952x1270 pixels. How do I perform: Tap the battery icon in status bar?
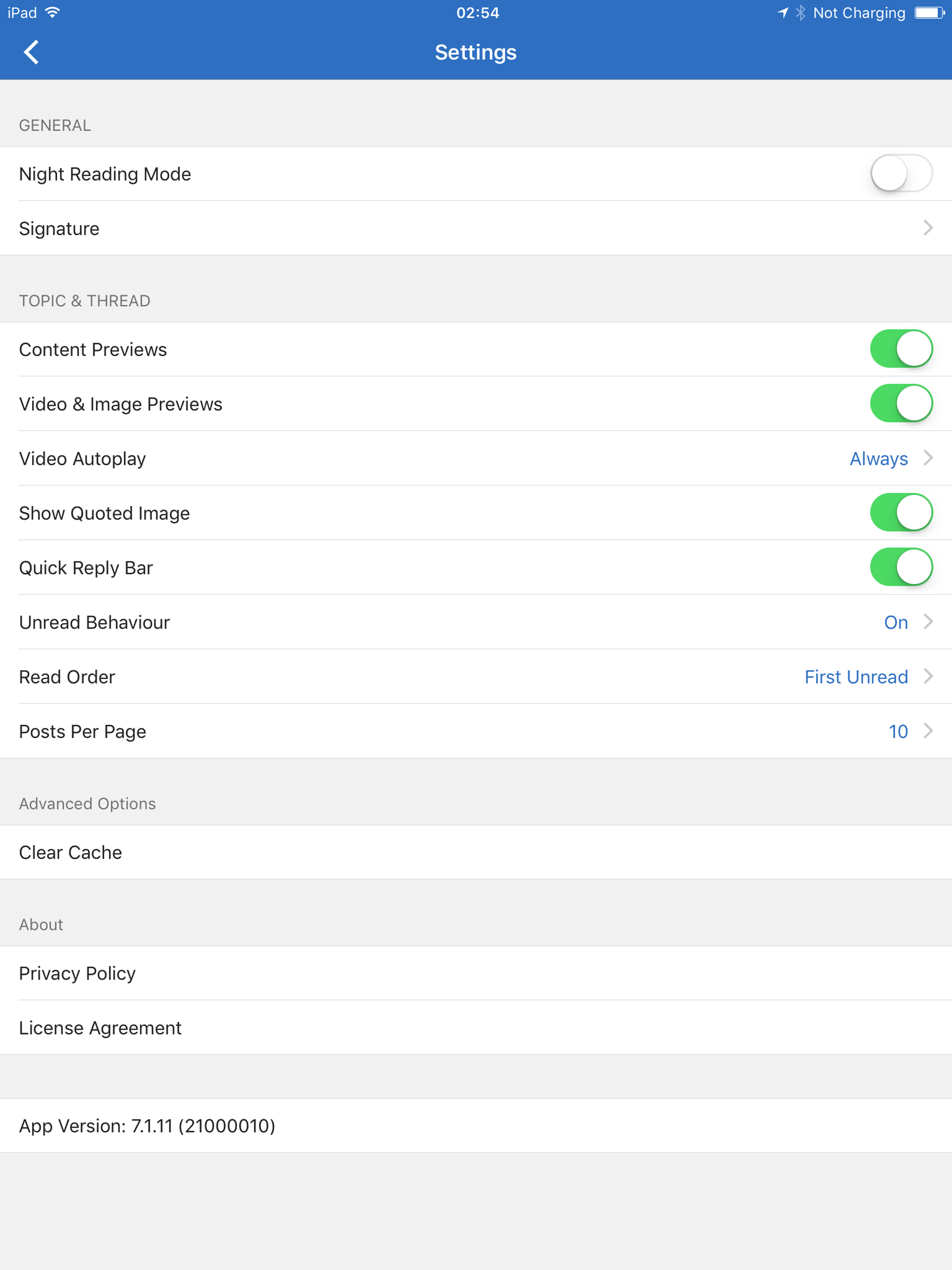point(930,13)
